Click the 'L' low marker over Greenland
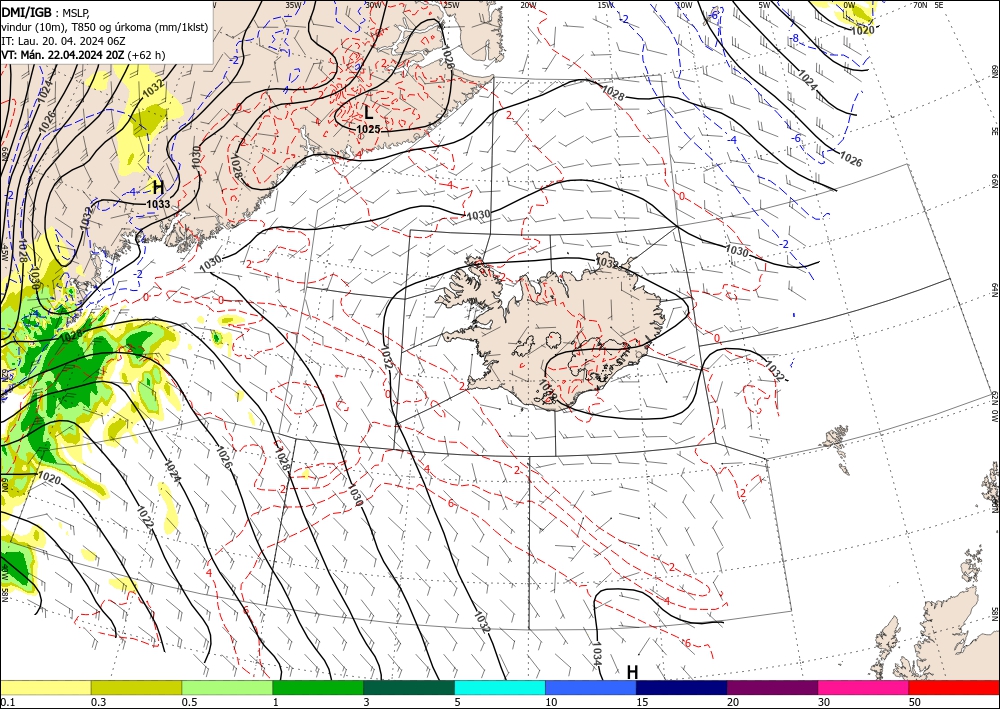 (368, 113)
